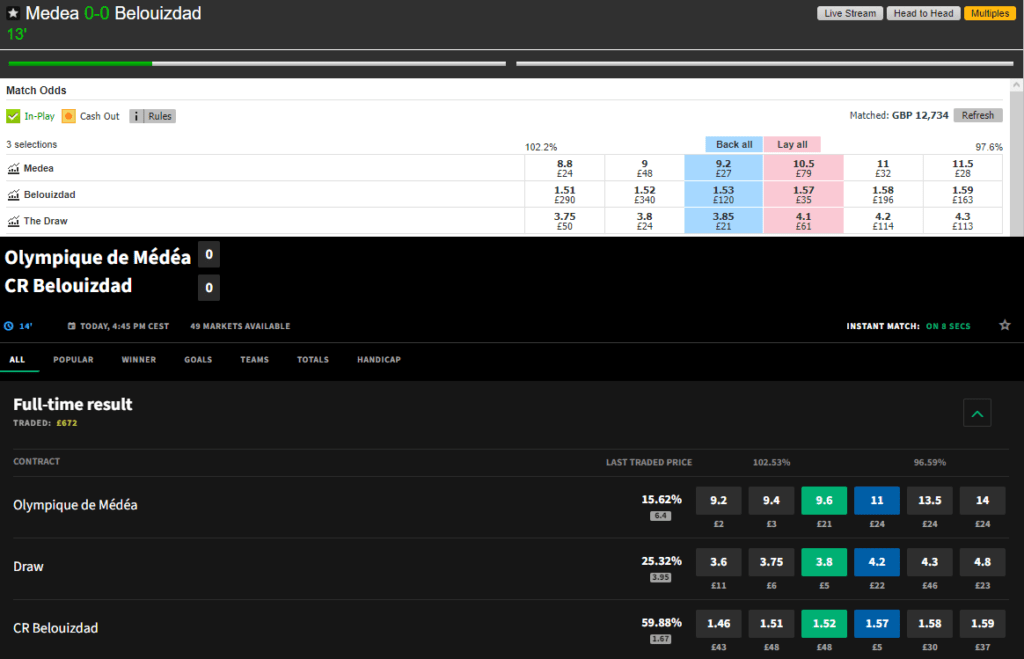Back Medea at 9.2 in Match Odds

click(724, 168)
